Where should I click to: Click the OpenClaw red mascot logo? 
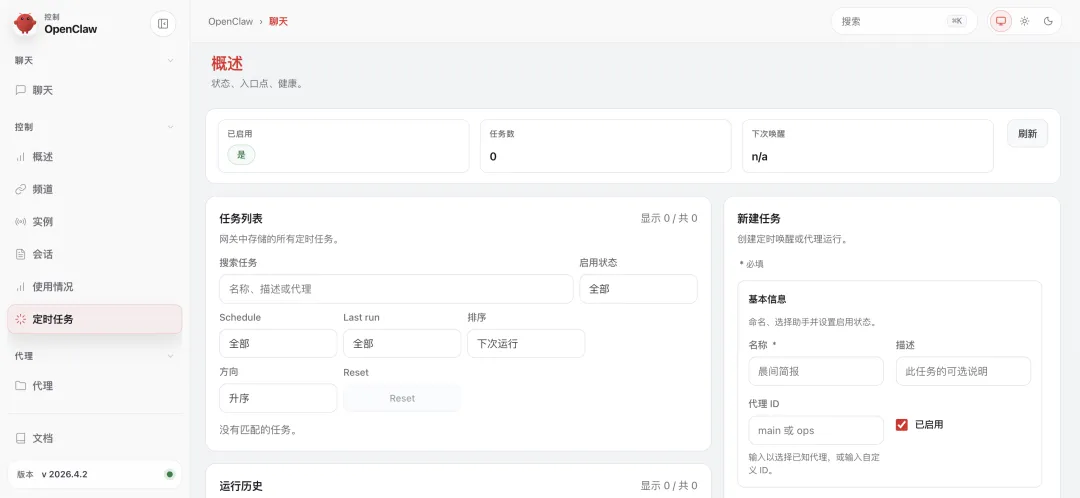pyautogui.click(x=25, y=24)
